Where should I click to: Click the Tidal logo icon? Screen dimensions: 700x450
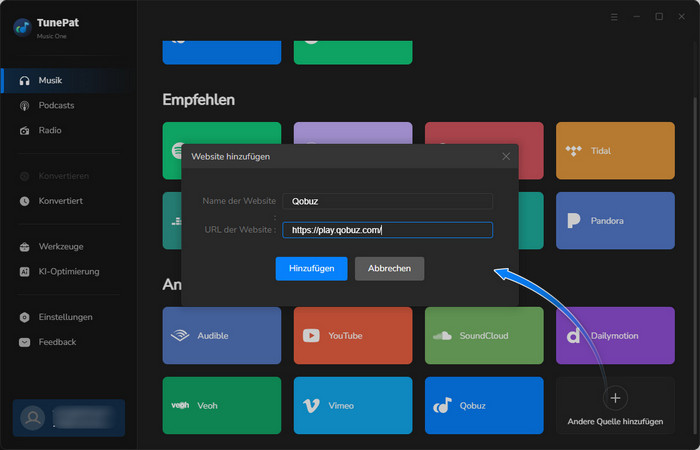point(574,151)
